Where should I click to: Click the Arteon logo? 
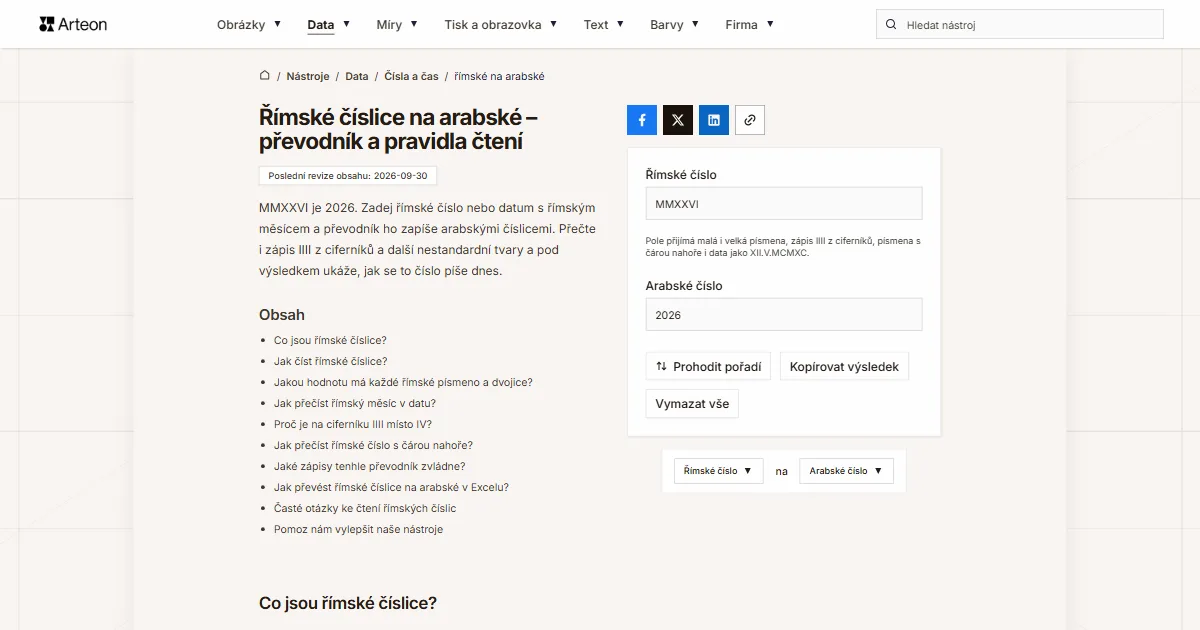[x=73, y=24]
